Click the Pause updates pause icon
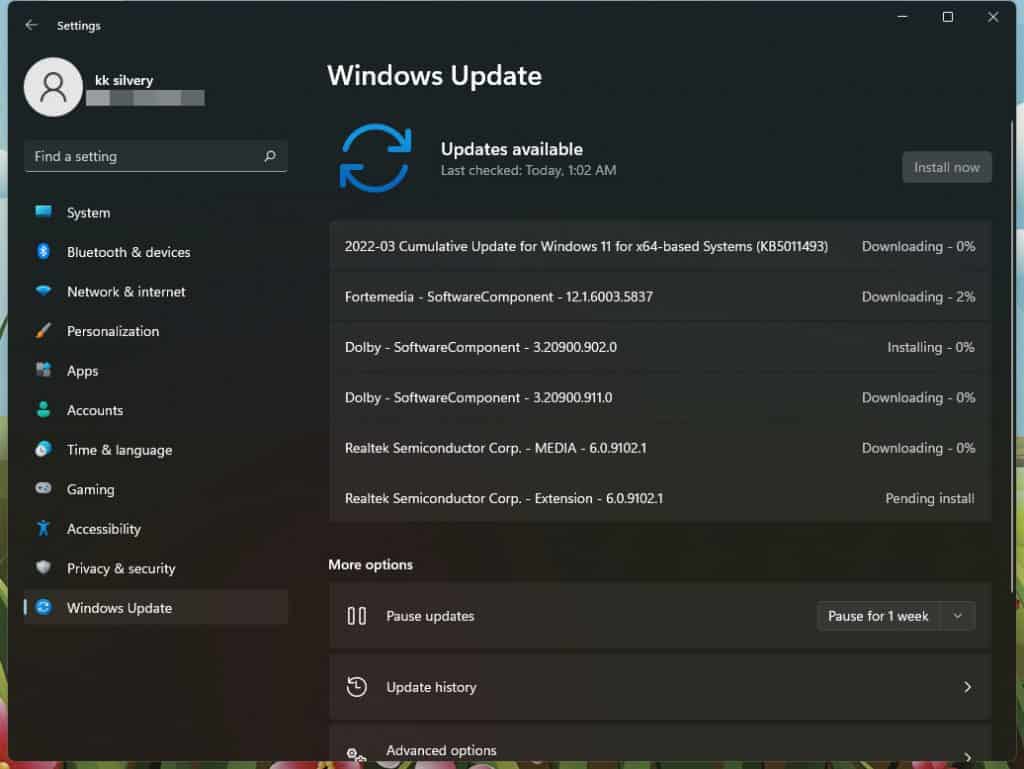 [x=357, y=616]
